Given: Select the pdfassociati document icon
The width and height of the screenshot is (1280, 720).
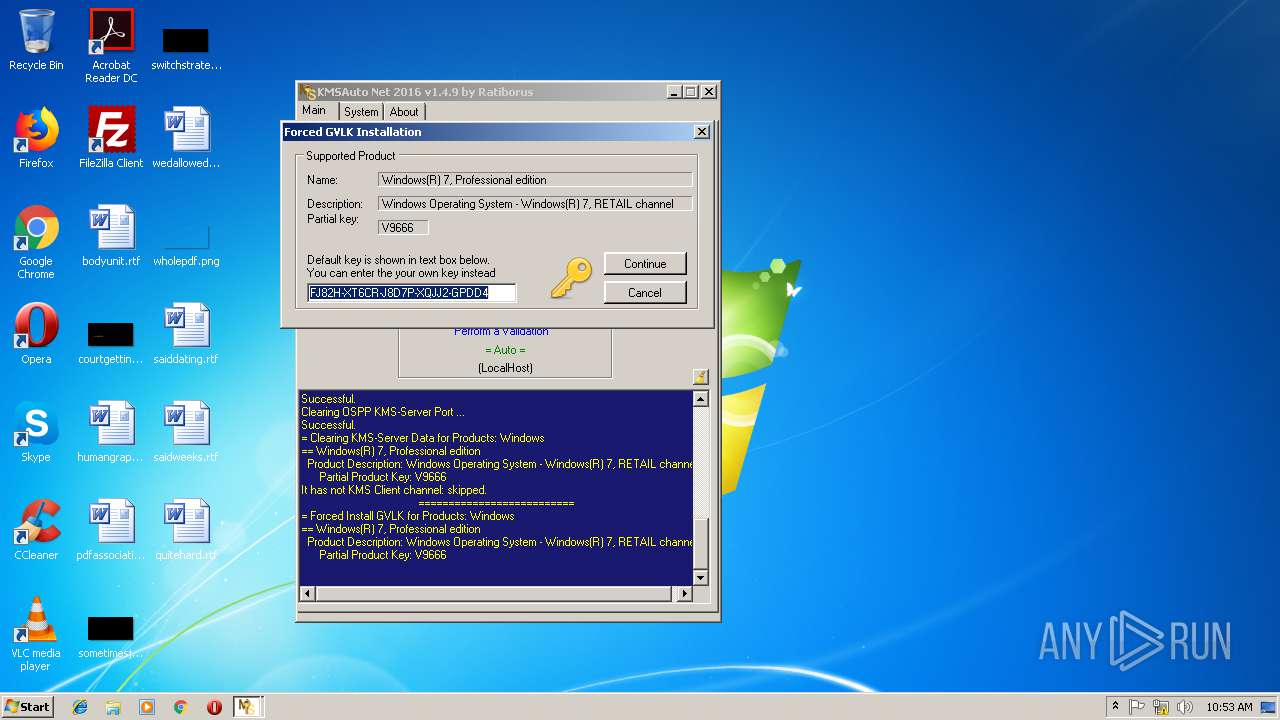Looking at the screenshot, I should [111, 530].
